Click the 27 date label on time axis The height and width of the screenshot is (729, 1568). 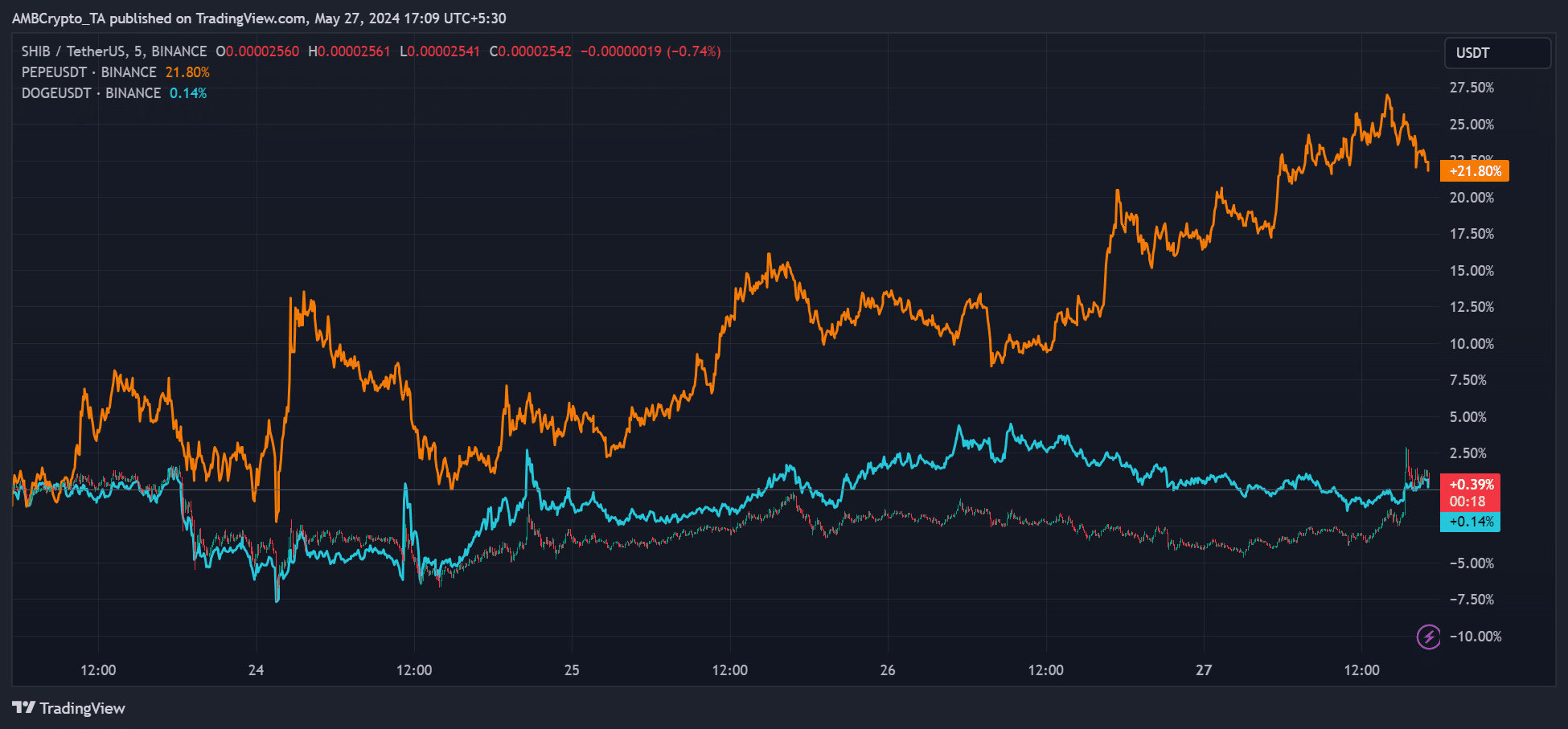coord(1204,670)
